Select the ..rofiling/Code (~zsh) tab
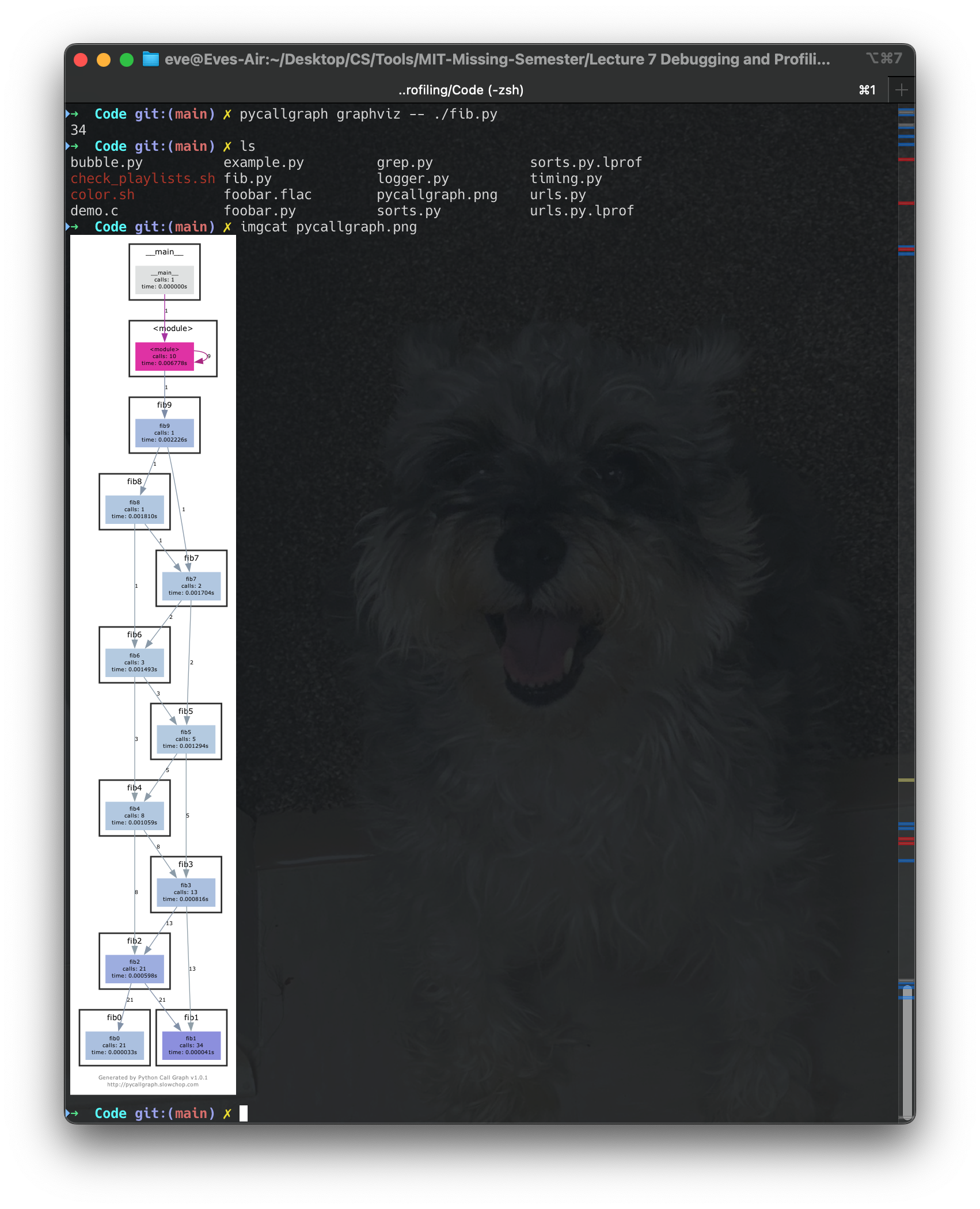Viewport: 980px width, 1209px height. pos(461,90)
